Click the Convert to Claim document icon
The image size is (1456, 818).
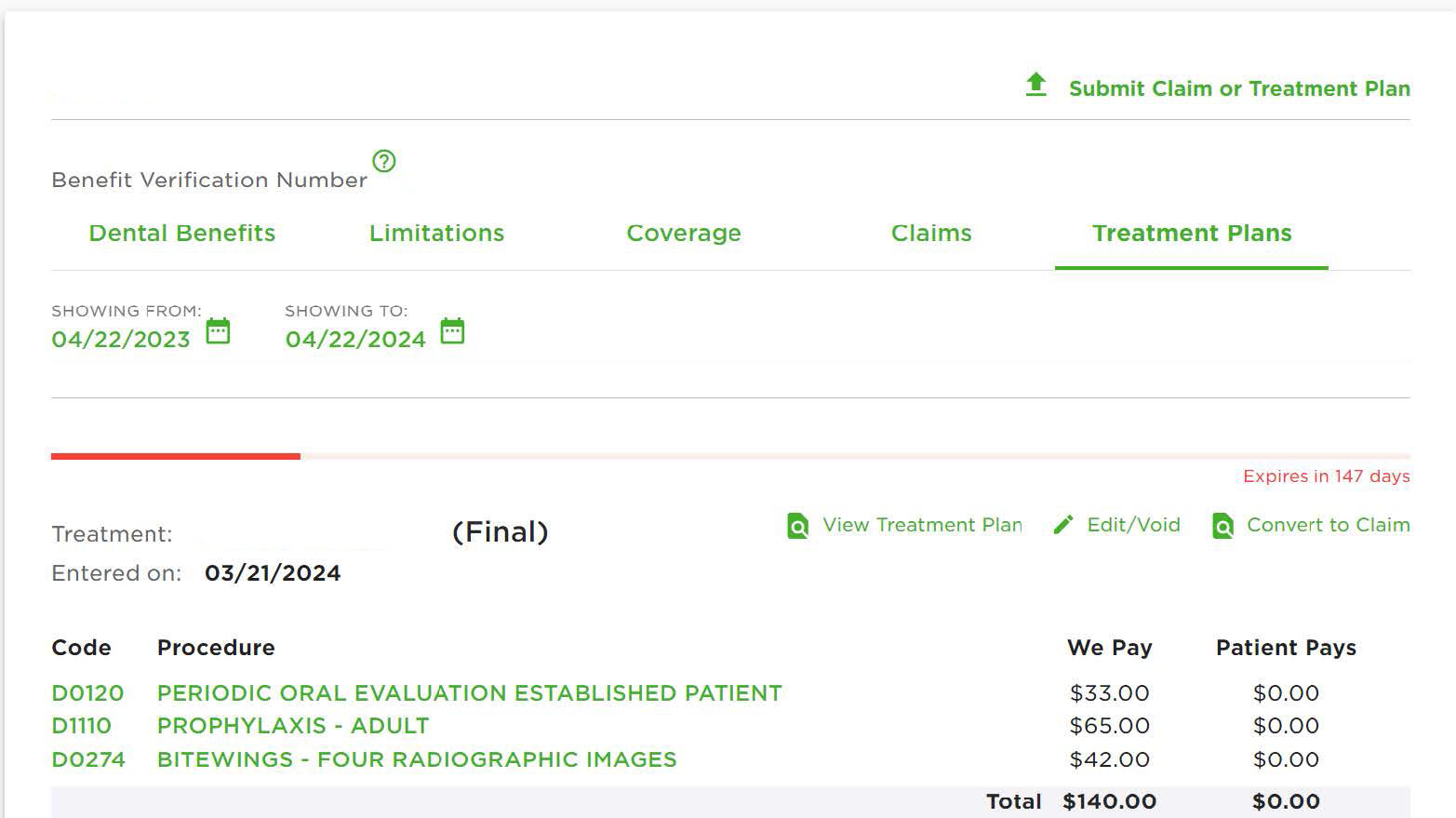pyautogui.click(x=1222, y=526)
